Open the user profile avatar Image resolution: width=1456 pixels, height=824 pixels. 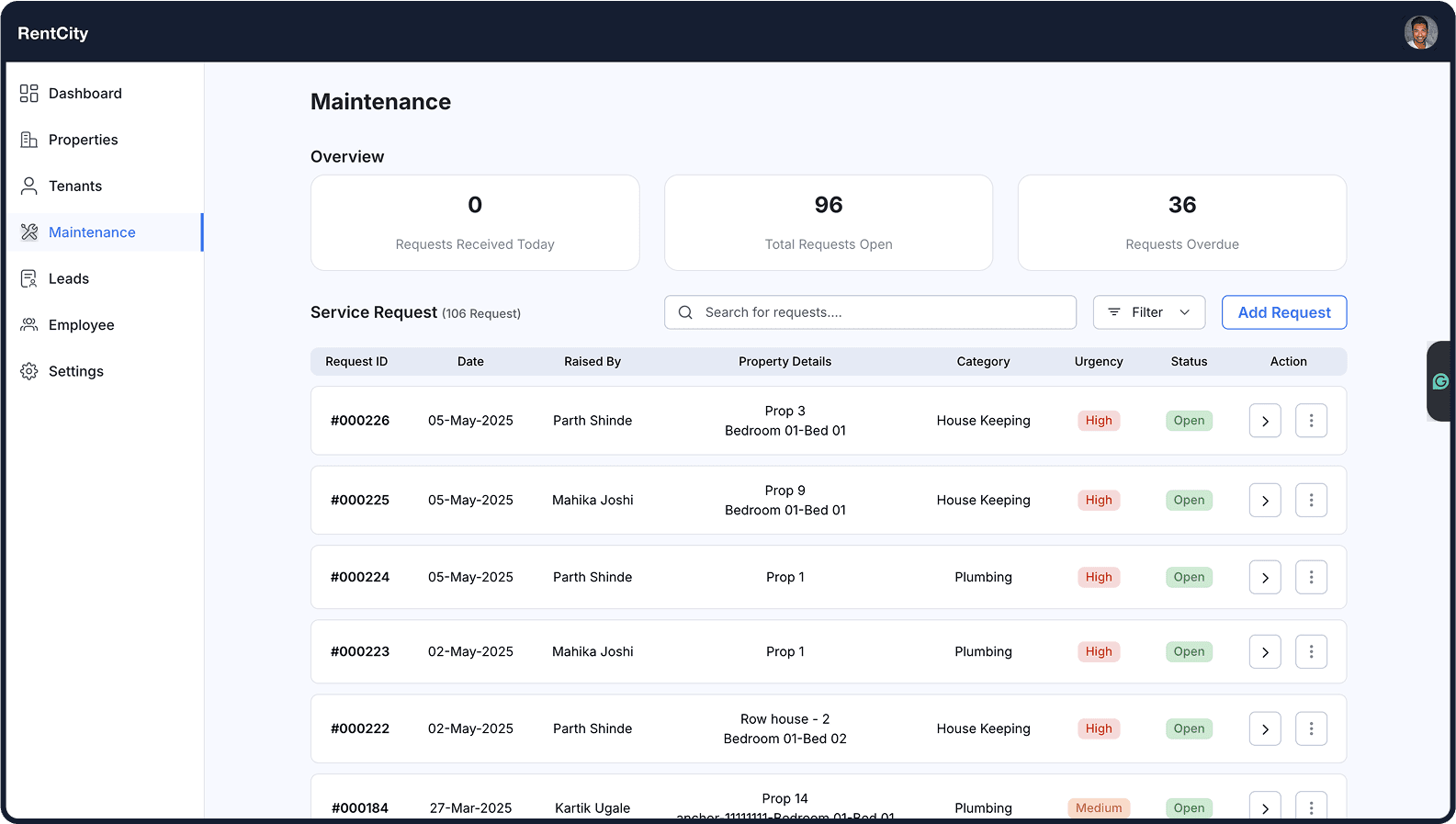coord(1420,33)
